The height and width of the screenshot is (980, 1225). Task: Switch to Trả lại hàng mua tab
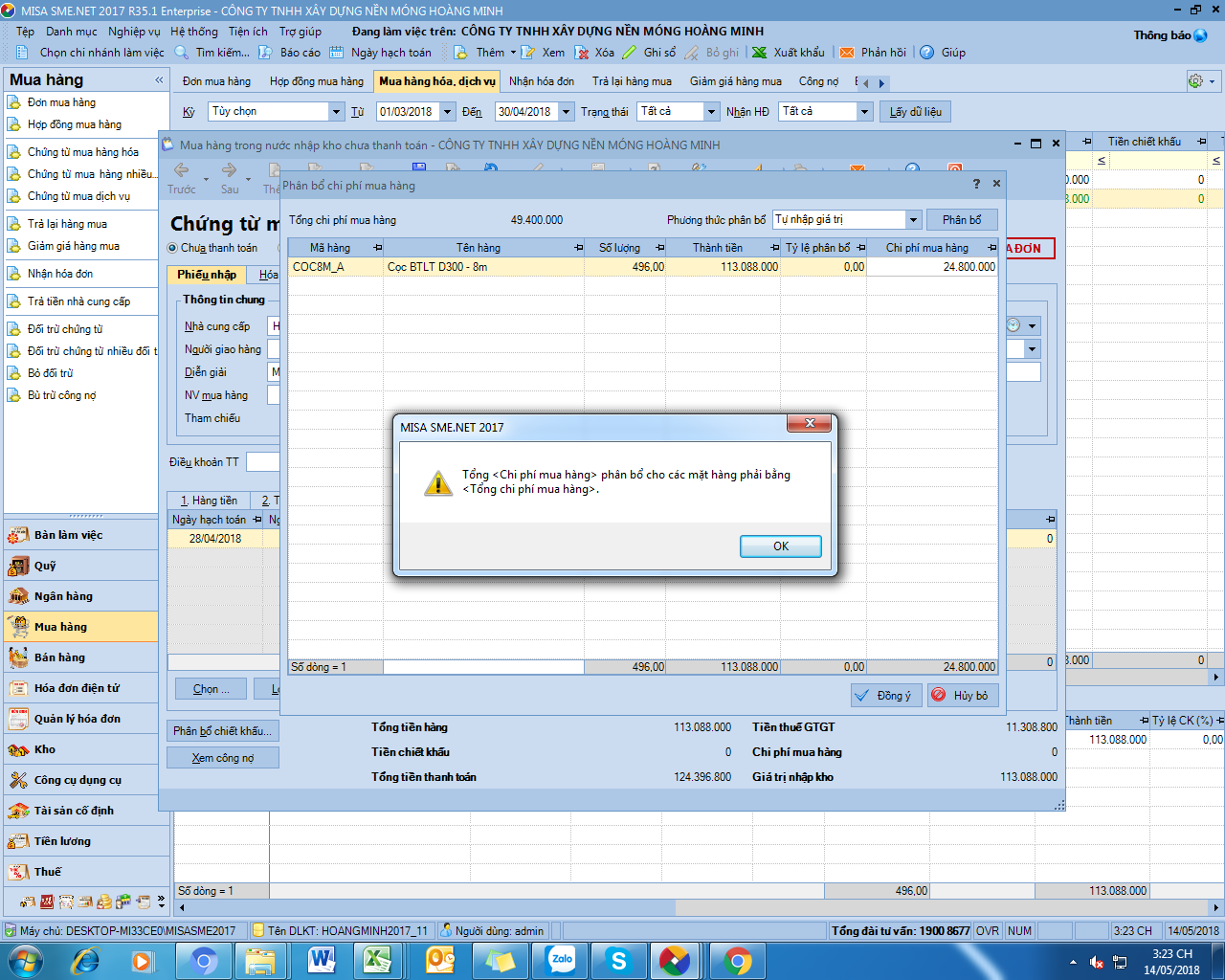pyautogui.click(x=632, y=81)
